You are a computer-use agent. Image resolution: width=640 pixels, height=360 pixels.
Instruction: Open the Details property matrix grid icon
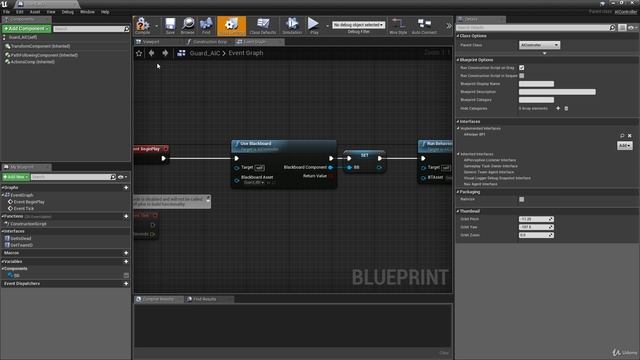pyautogui.click(x=622, y=28)
